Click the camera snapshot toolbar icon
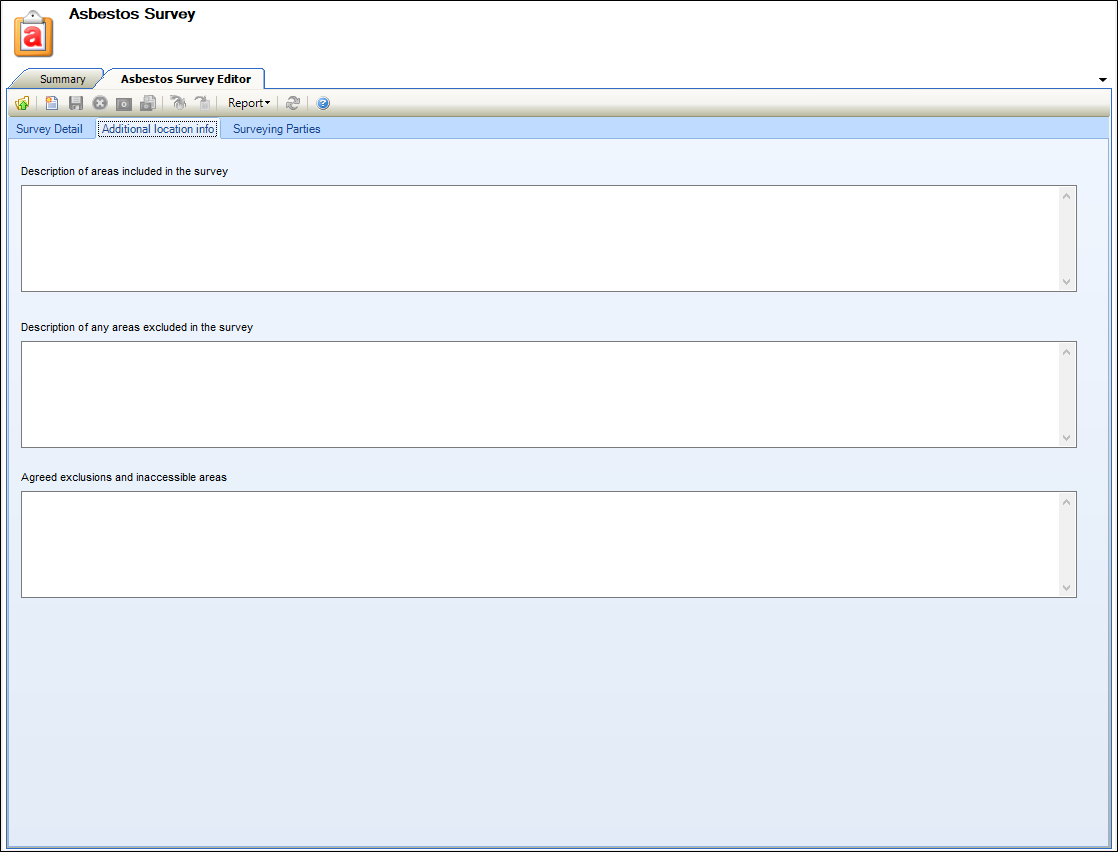 click(124, 103)
